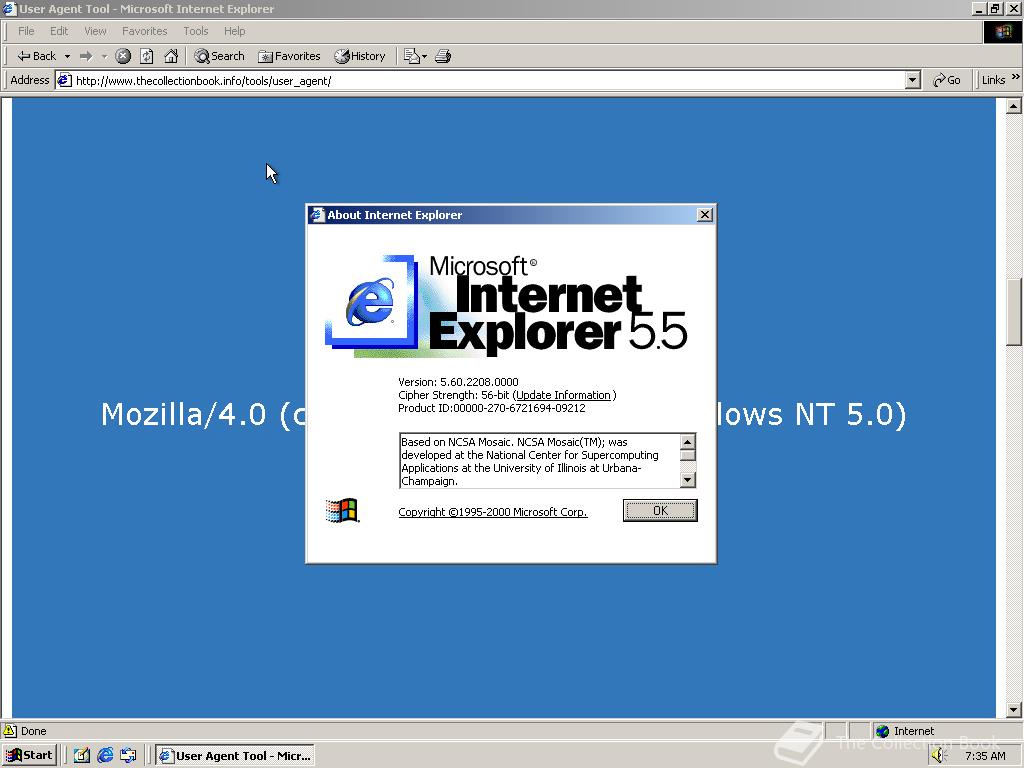
Task: Click the Windows throbber logo icon
Action: 1003,31
